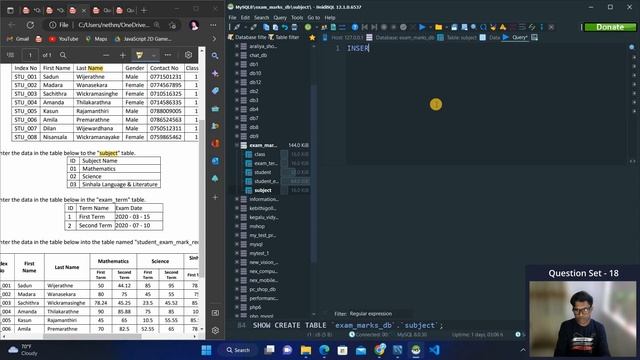Click the taskbar Search box
Image resolution: width=640 pixels, height=360 pixels.
(238, 350)
